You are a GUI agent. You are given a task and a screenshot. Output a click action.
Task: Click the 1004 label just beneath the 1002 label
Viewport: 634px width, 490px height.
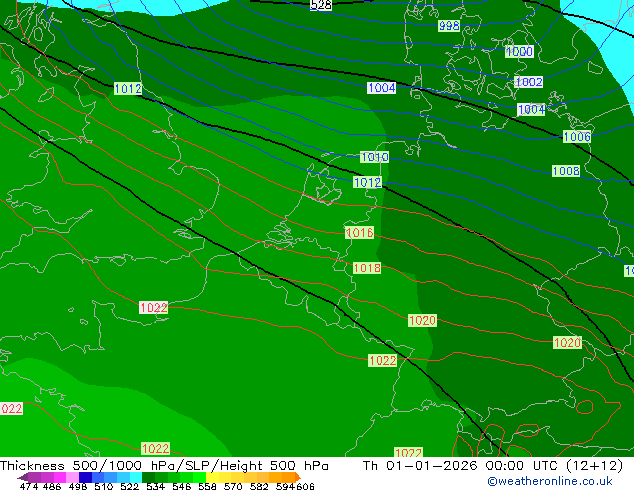(x=531, y=109)
